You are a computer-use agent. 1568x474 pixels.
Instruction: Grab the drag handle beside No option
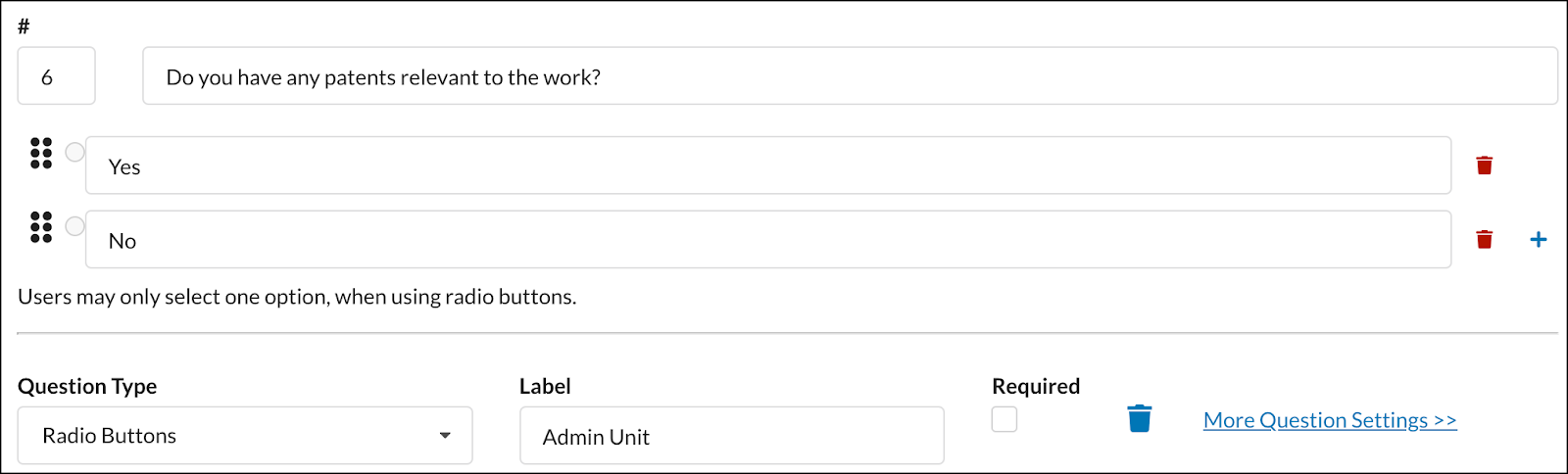tap(41, 227)
